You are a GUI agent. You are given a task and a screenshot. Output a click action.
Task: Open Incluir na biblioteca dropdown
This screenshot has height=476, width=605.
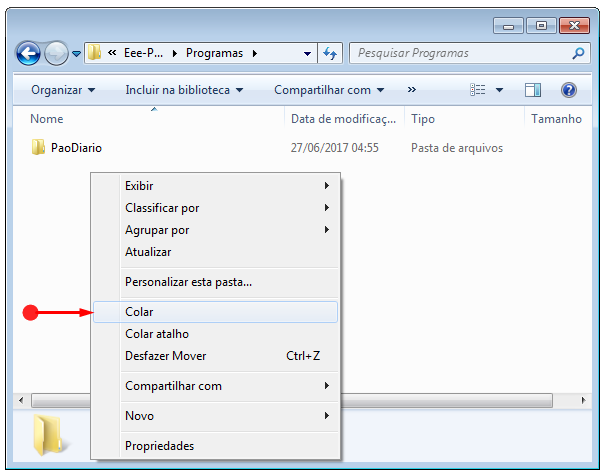point(184,90)
